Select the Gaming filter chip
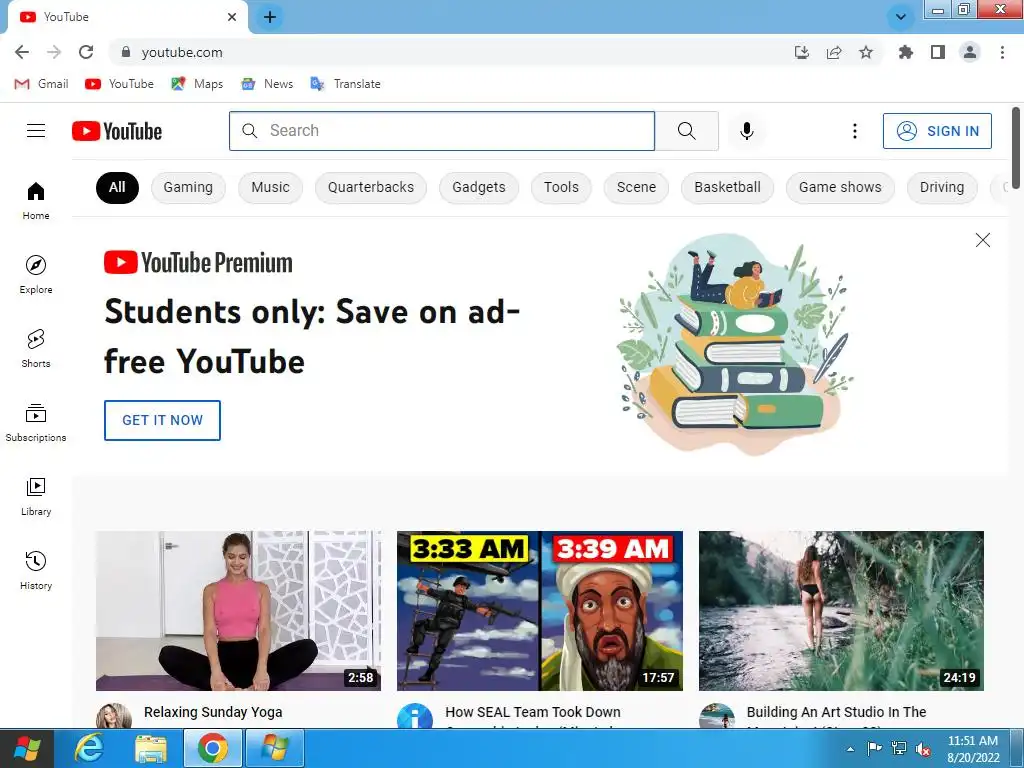The height and width of the screenshot is (768, 1024). click(188, 187)
